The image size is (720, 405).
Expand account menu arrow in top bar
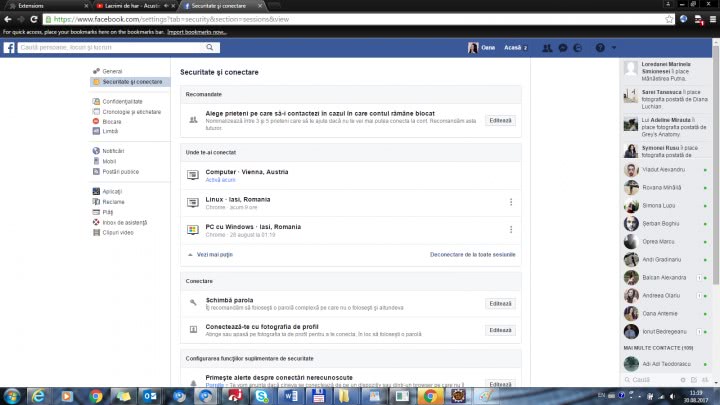613,48
